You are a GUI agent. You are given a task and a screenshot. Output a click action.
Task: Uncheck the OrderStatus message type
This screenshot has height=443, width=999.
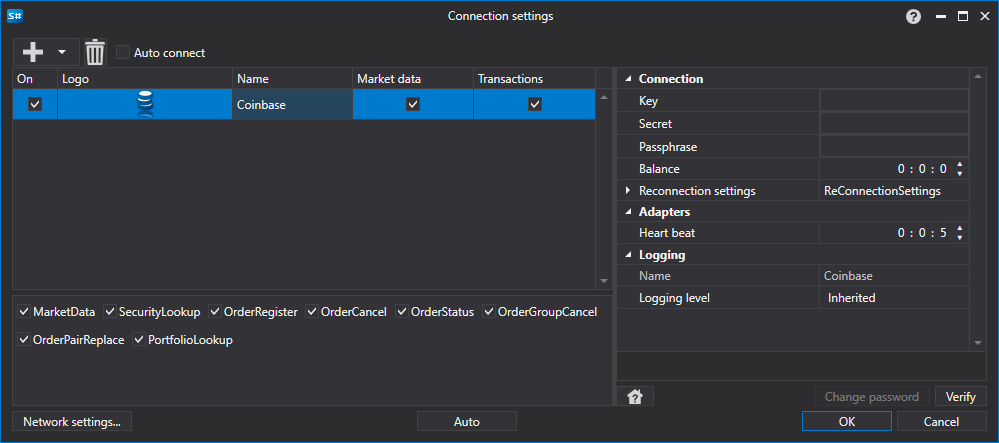click(x=402, y=312)
